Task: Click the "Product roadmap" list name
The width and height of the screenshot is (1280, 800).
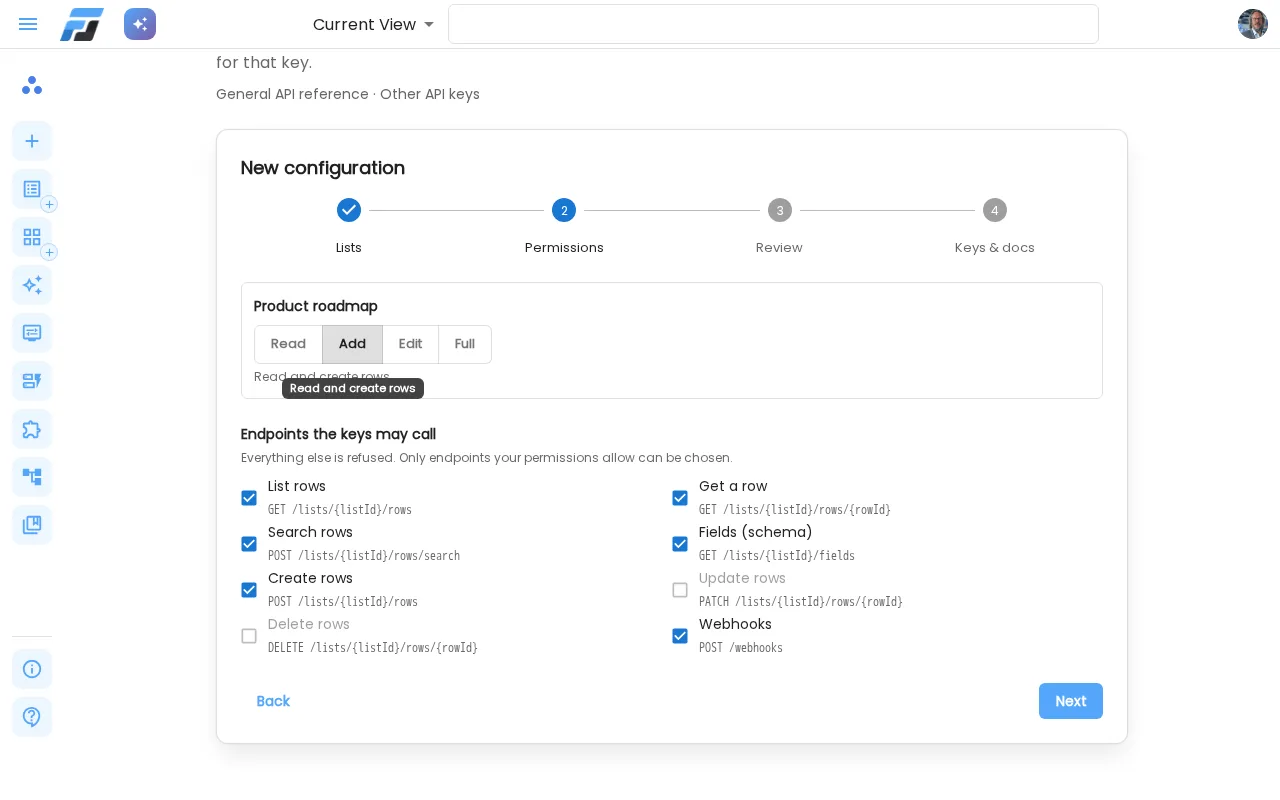Action: (x=316, y=306)
